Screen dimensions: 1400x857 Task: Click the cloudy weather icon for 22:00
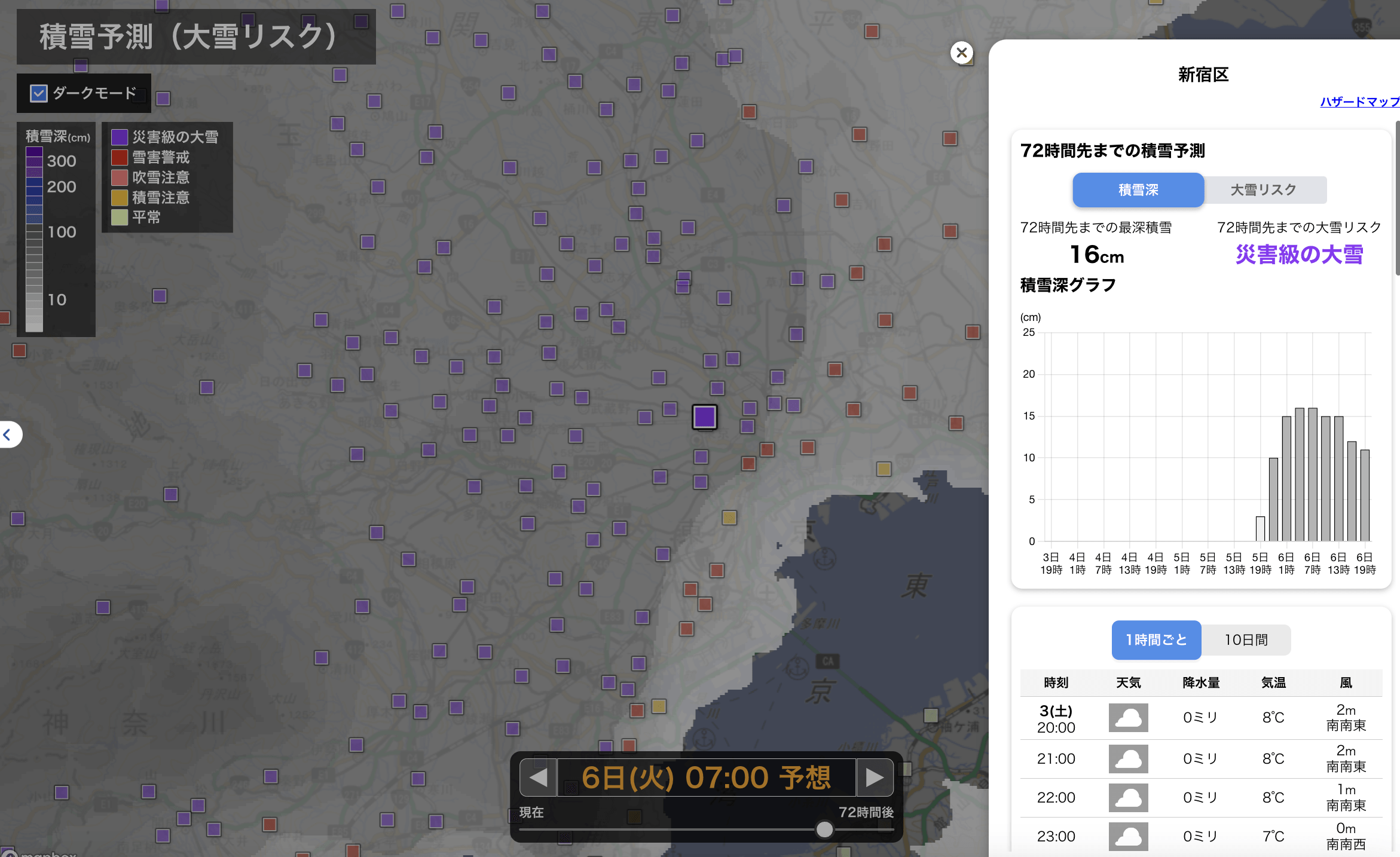click(x=1128, y=798)
